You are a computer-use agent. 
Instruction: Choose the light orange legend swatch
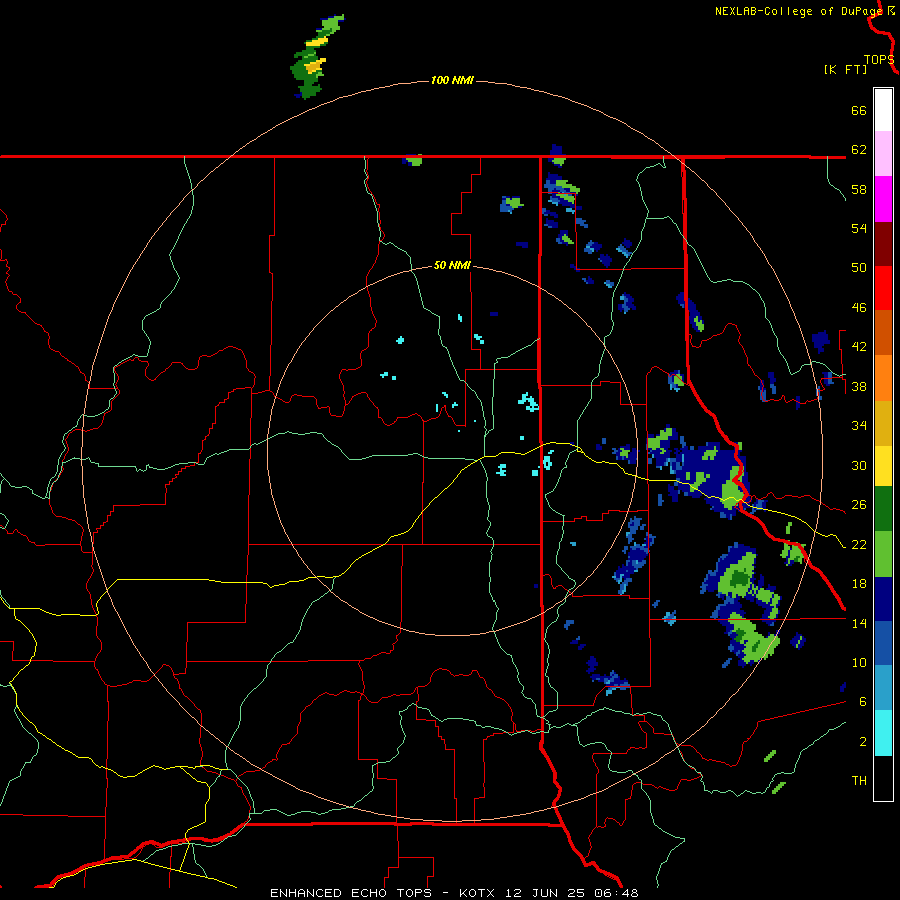click(883, 378)
